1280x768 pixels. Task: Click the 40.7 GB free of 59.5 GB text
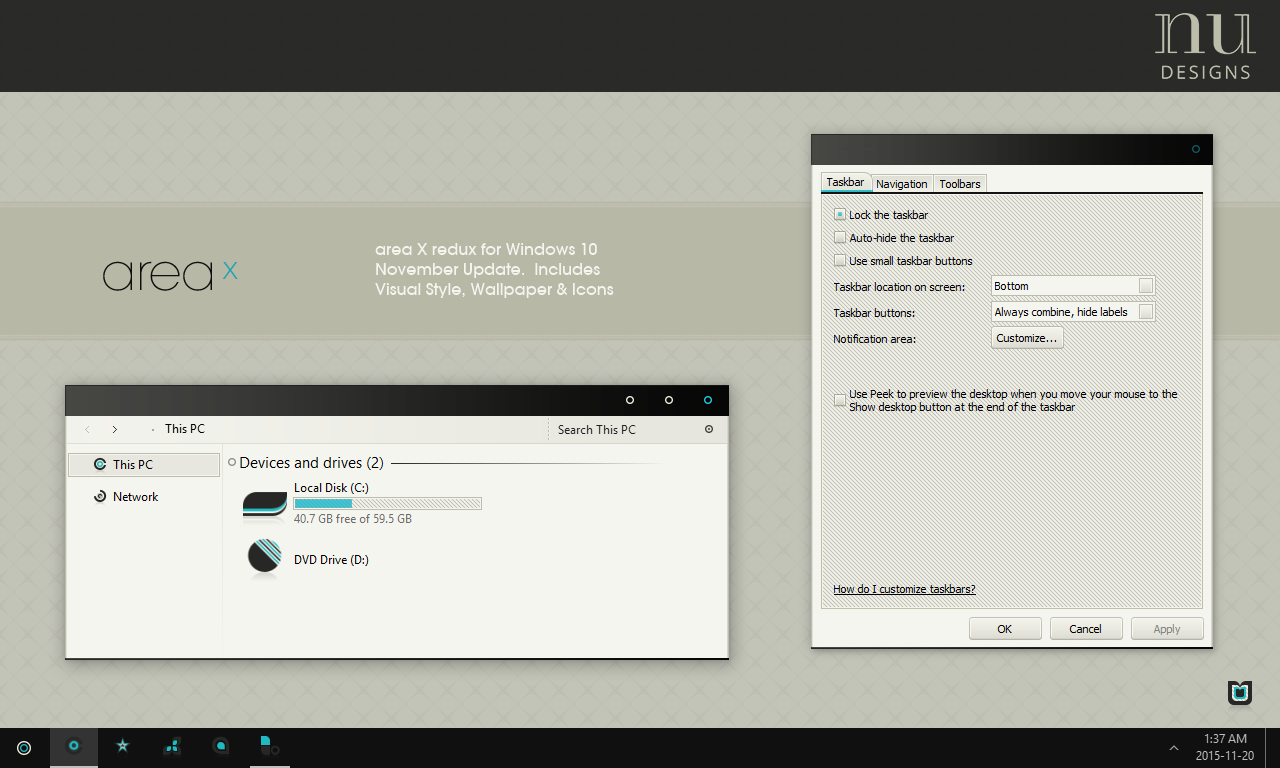point(353,519)
